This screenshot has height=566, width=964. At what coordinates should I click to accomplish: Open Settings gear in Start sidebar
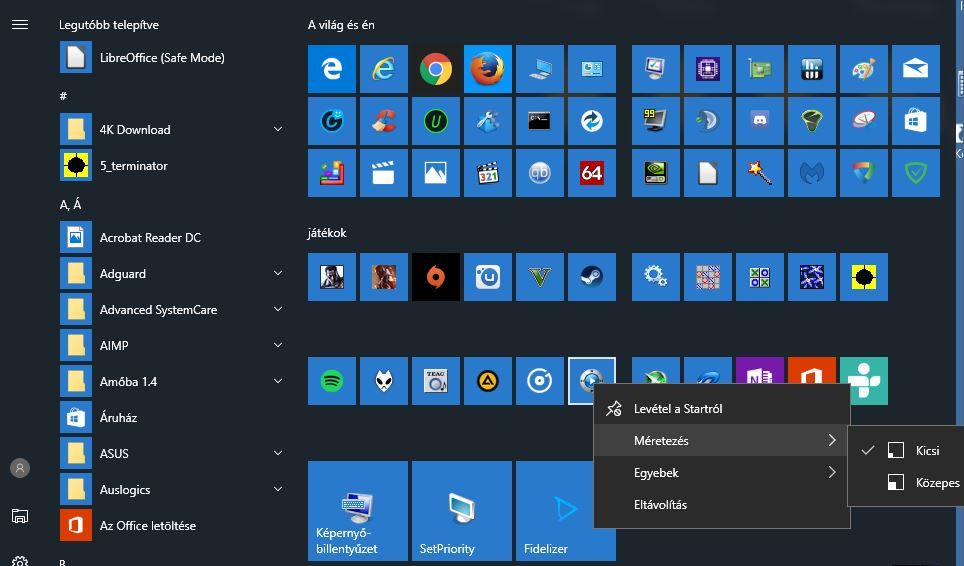pyautogui.click(x=20, y=561)
